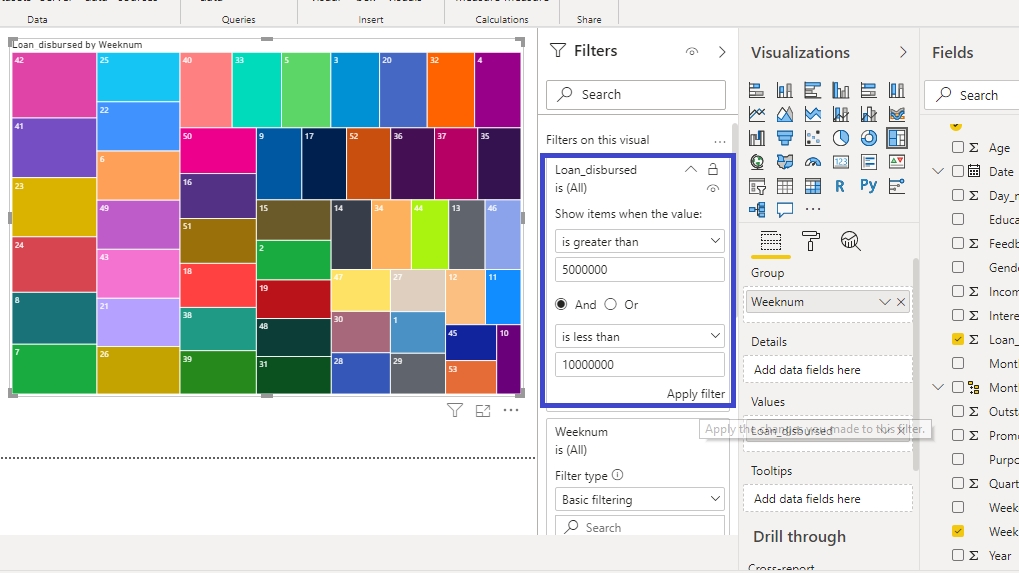Check the Age field checkbox

tap(958, 147)
